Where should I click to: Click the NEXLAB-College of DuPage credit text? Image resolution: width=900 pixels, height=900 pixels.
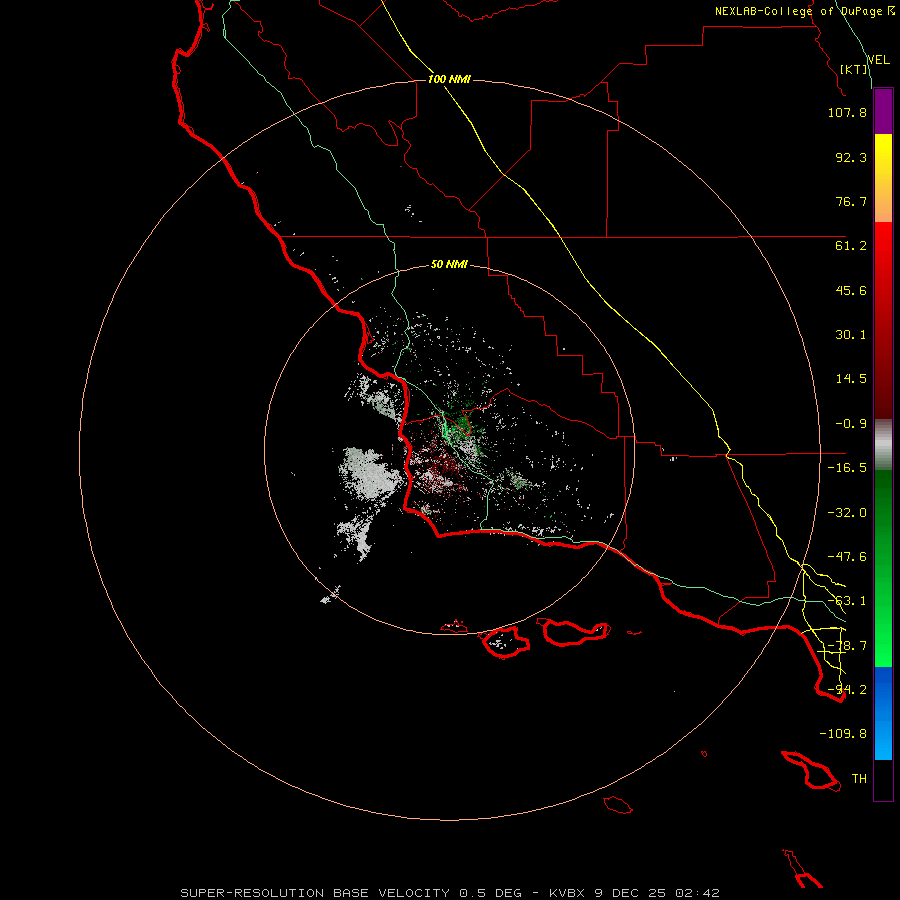coord(804,11)
